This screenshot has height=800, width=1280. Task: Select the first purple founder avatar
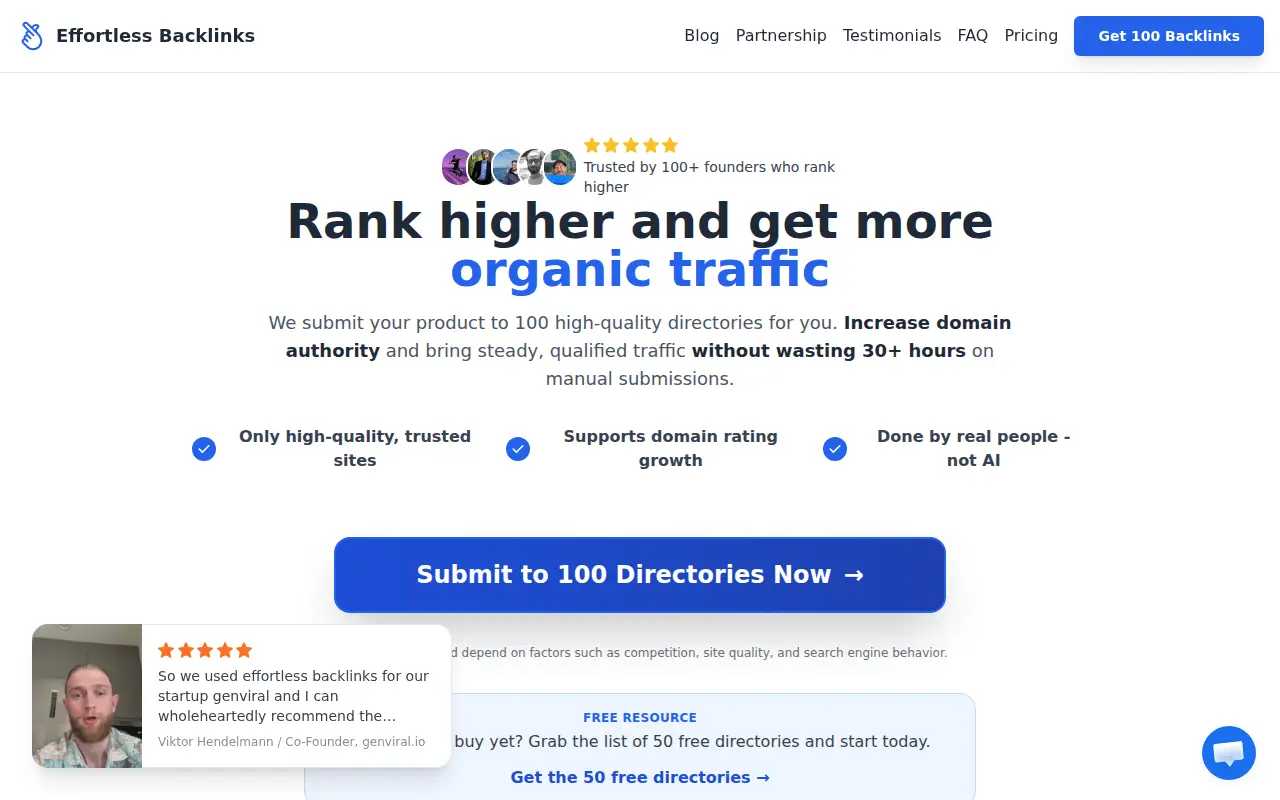click(458, 167)
